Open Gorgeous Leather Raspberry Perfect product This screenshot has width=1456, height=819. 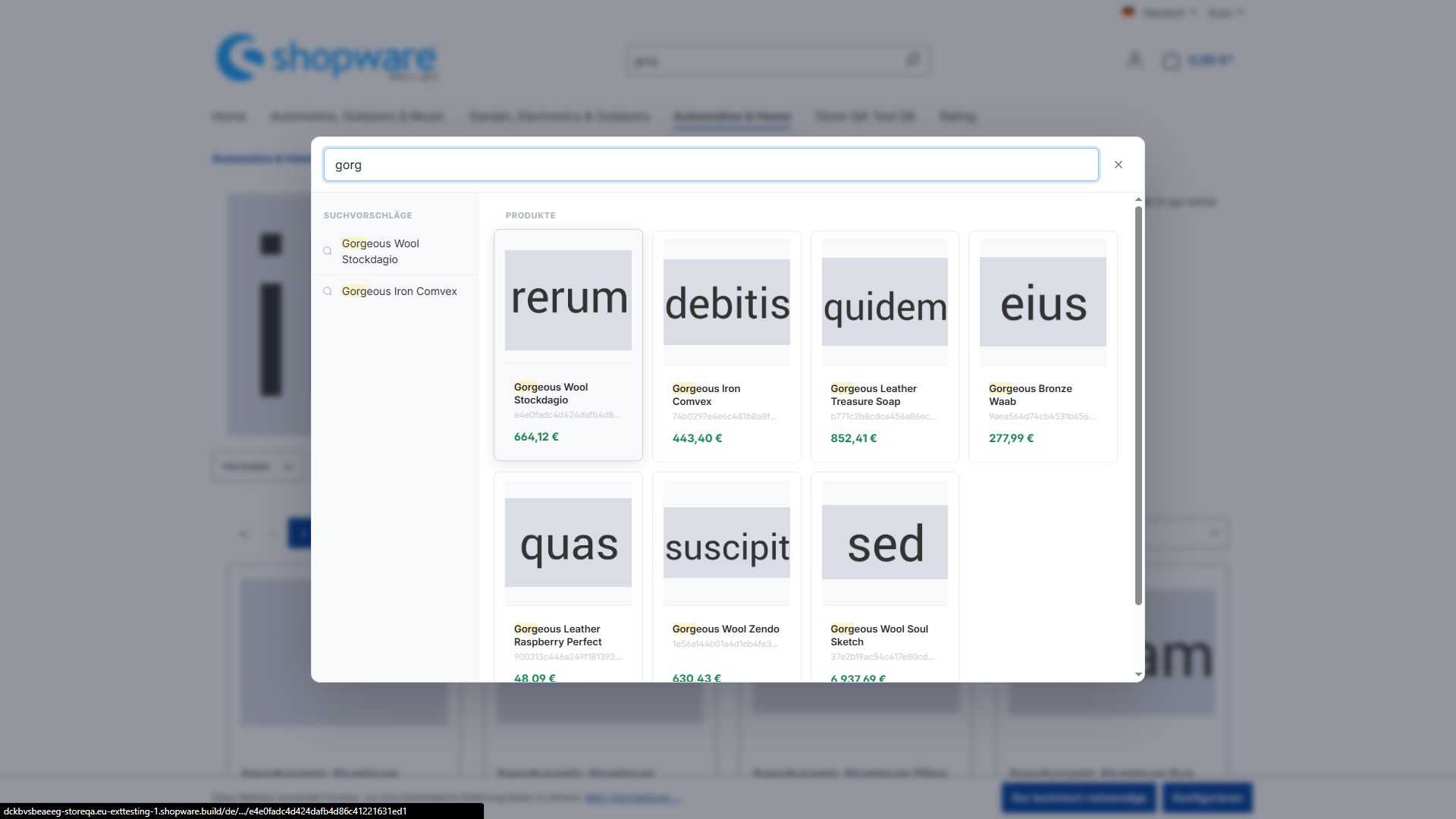click(558, 635)
